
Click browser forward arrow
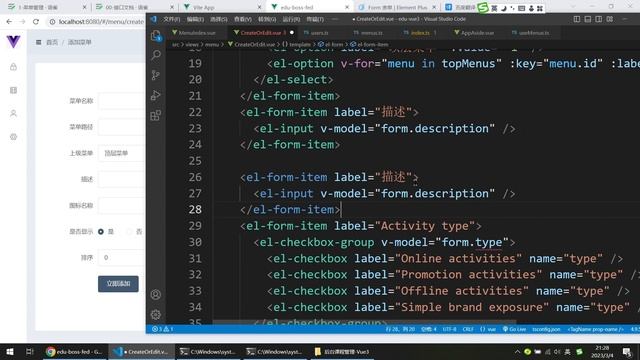click(x=22, y=22)
